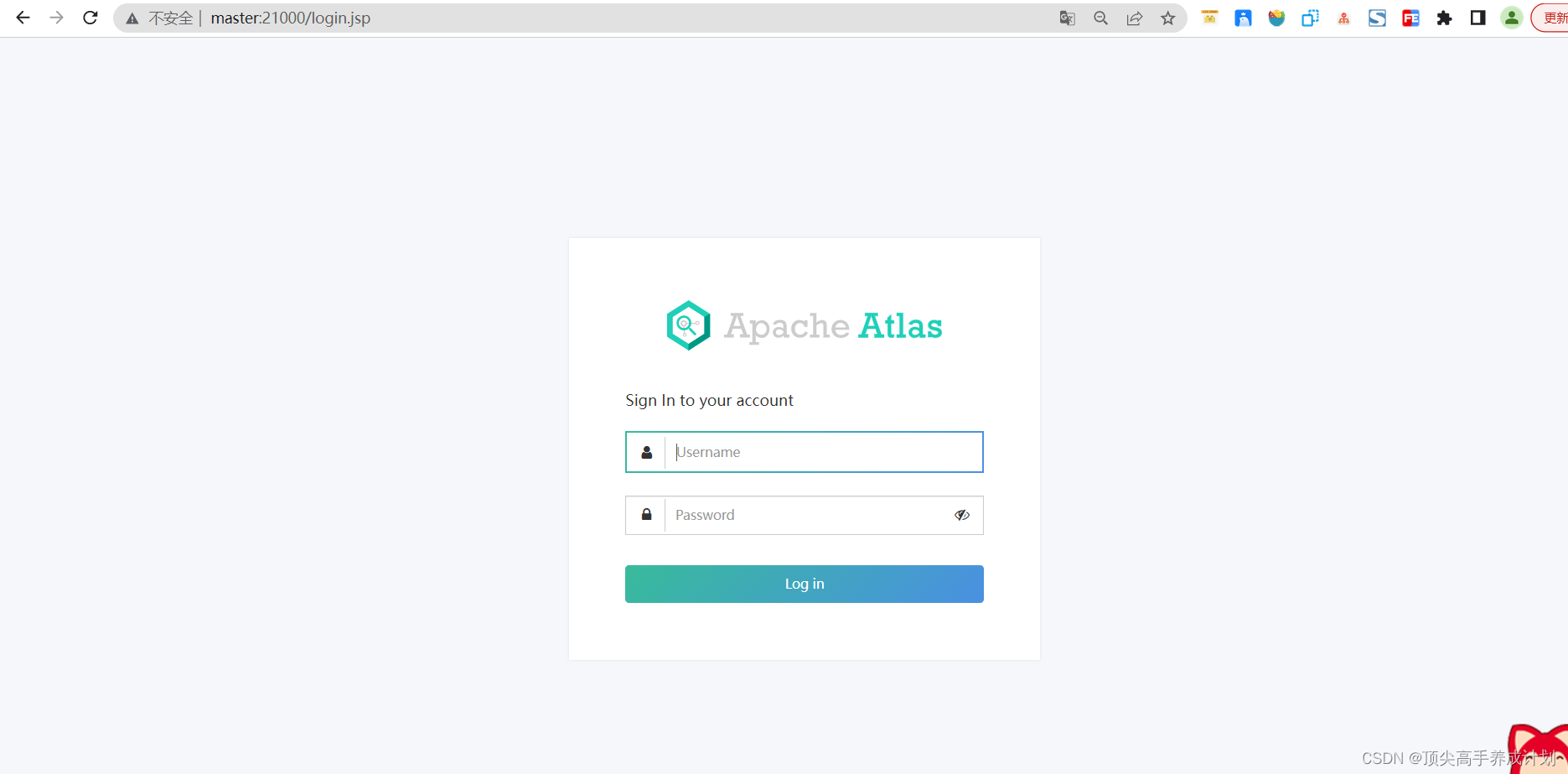
Task: Click the lock icon beside Password
Action: [x=646, y=514]
